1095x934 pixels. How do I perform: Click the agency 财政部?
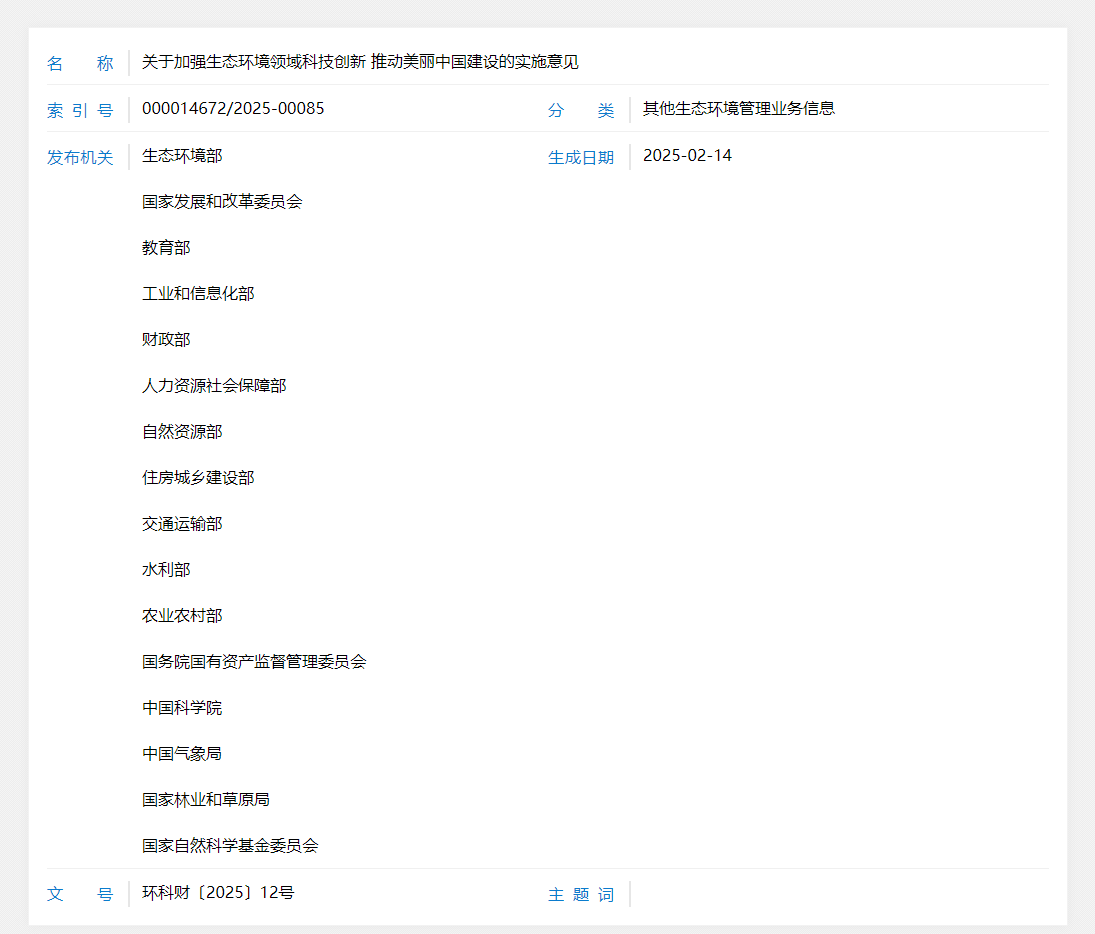point(166,340)
